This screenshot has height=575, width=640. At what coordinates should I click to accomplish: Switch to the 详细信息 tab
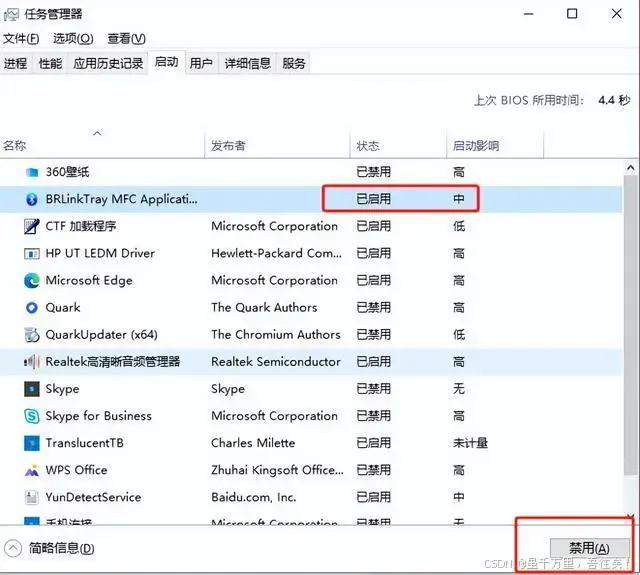248,63
